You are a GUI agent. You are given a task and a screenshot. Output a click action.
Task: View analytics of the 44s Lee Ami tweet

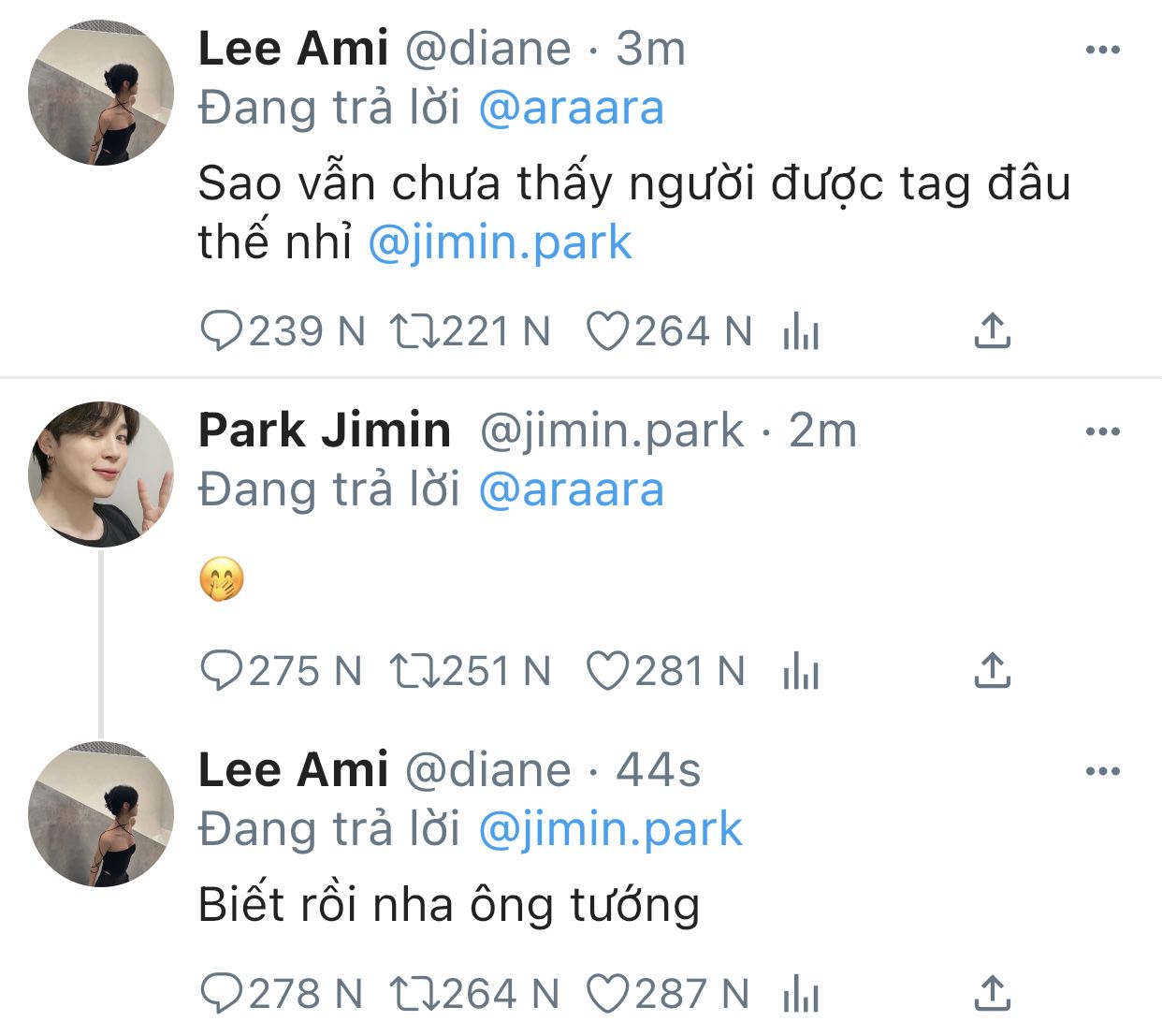pos(801,995)
